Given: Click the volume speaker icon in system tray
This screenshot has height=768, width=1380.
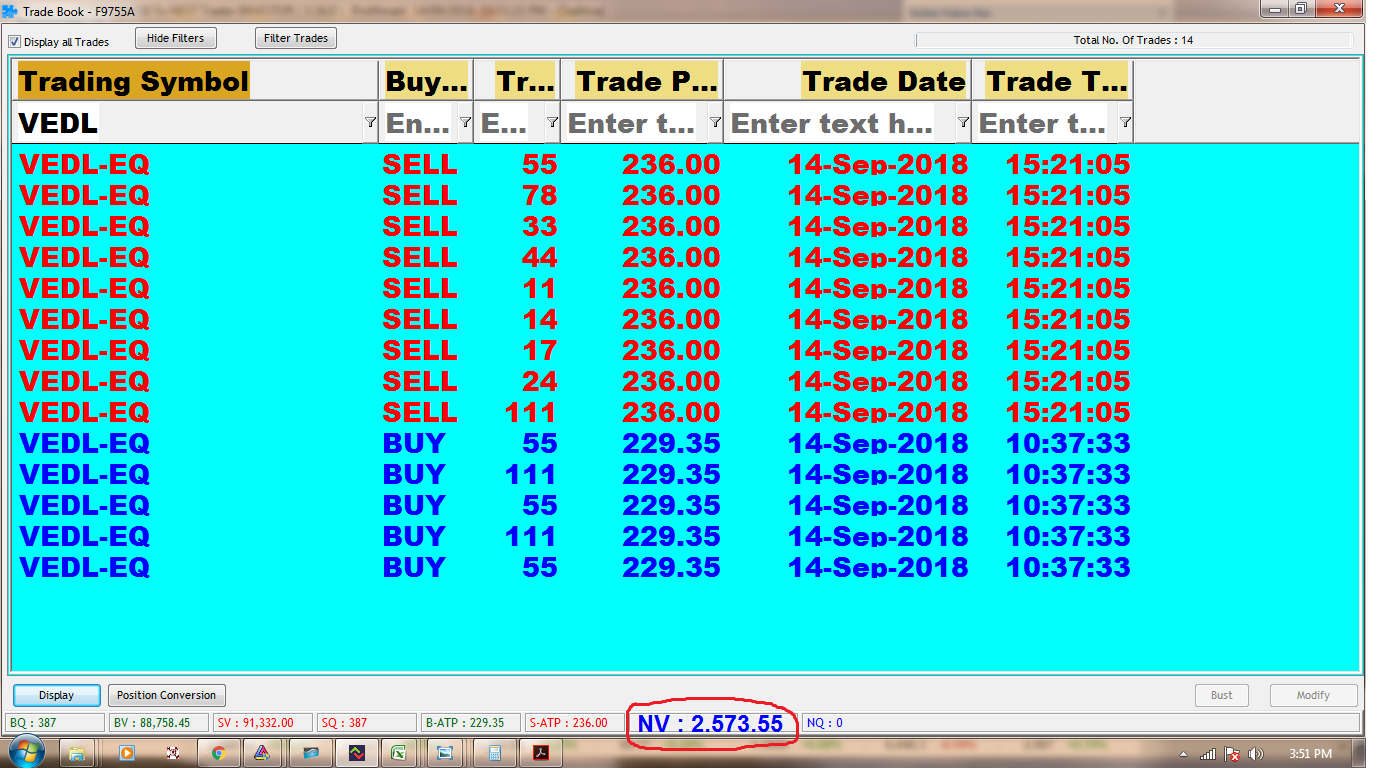Looking at the screenshot, I should pyautogui.click(x=1256, y=754).
